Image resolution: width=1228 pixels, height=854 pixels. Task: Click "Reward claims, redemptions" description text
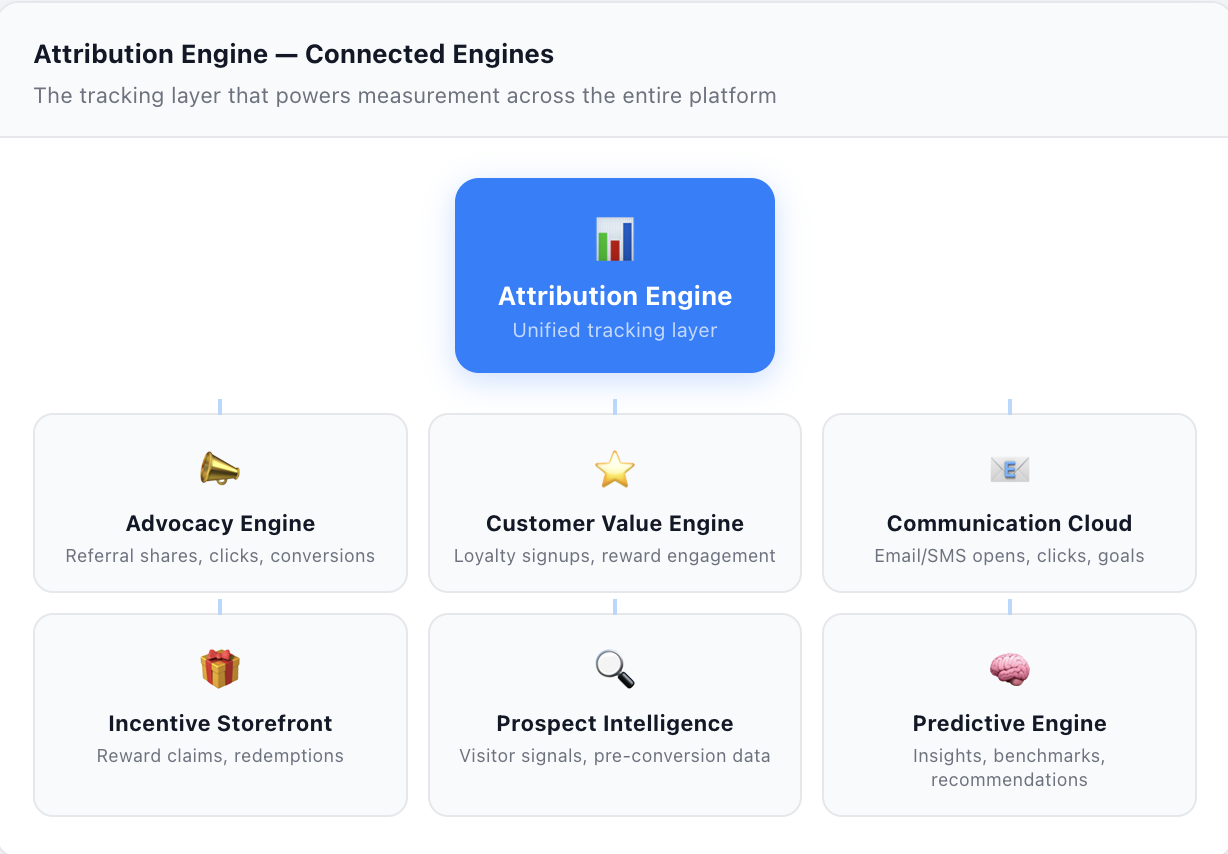[x=220, y=756]
